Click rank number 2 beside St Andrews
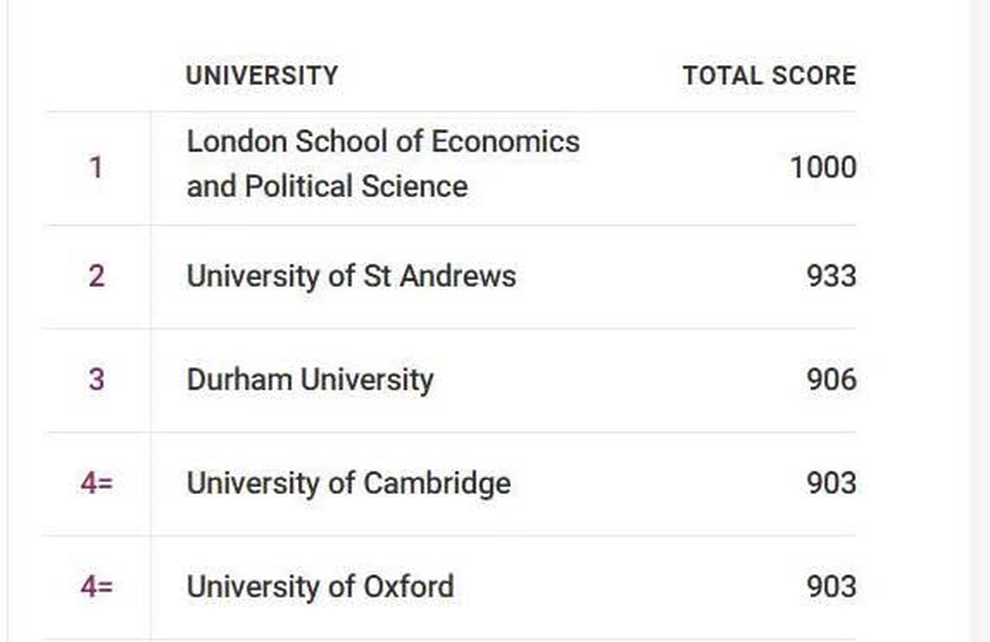 96,275
